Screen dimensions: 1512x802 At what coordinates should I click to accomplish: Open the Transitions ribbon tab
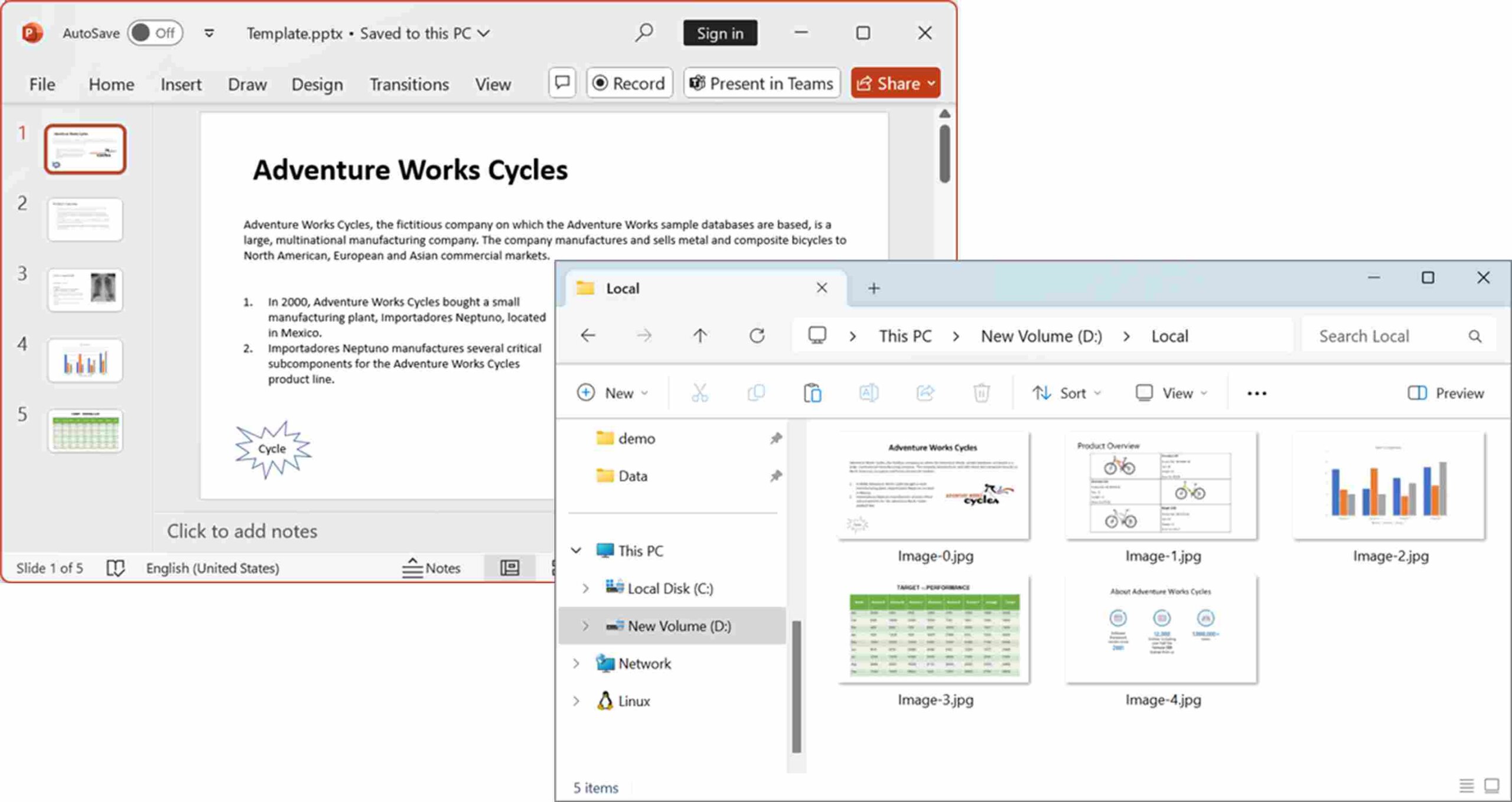coord(409,84)
